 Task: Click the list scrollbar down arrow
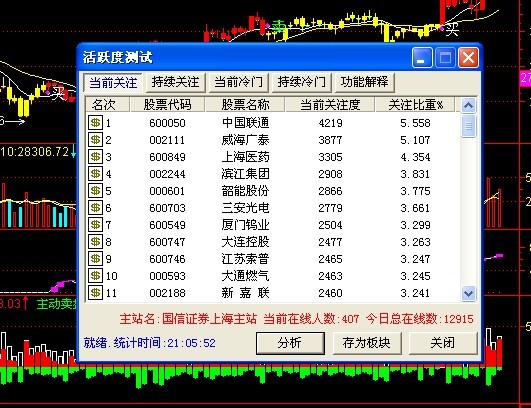468,293
